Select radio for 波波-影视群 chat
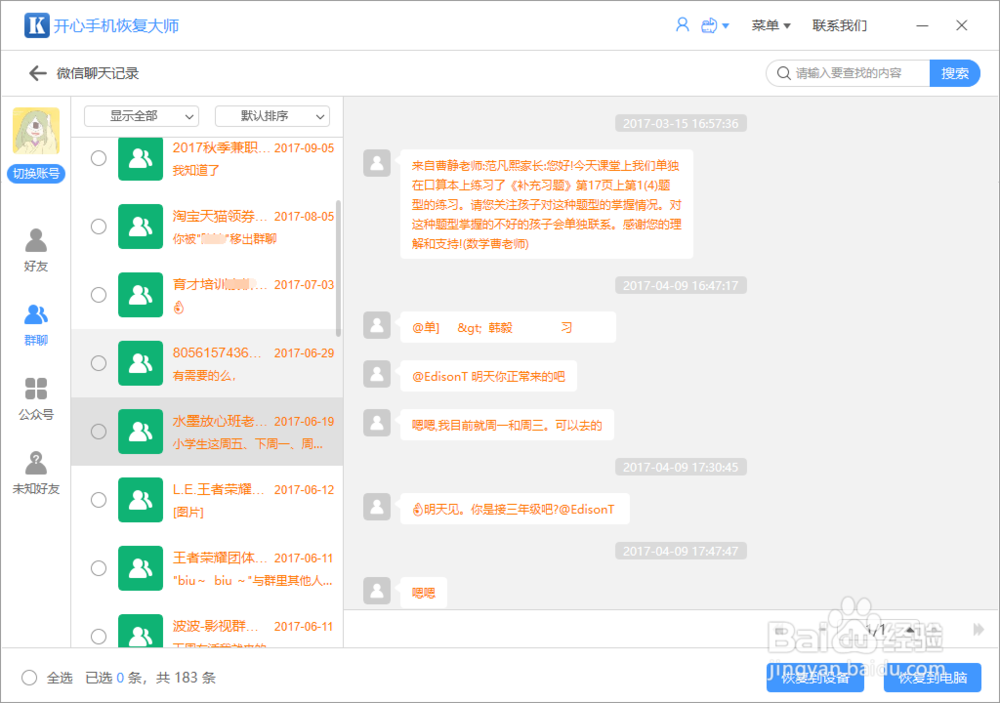Screen dimensions: 1000x703 (98, 636)
